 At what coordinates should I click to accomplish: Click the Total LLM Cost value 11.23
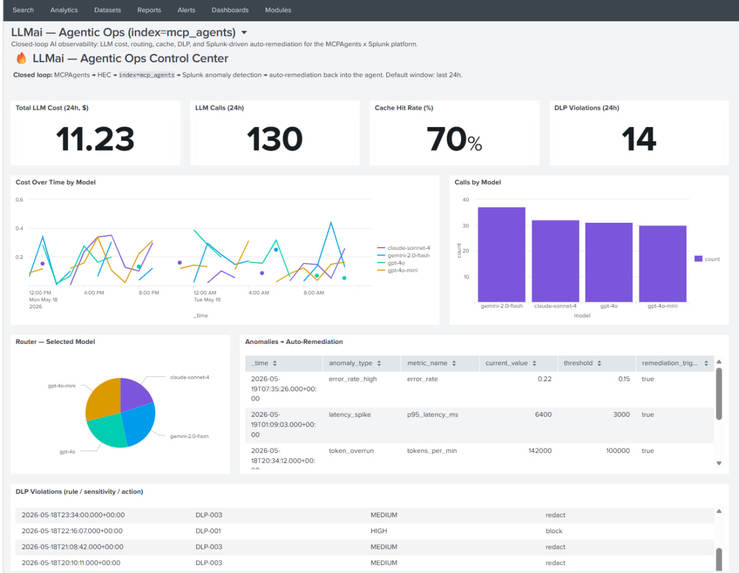(x=95, y=139)
